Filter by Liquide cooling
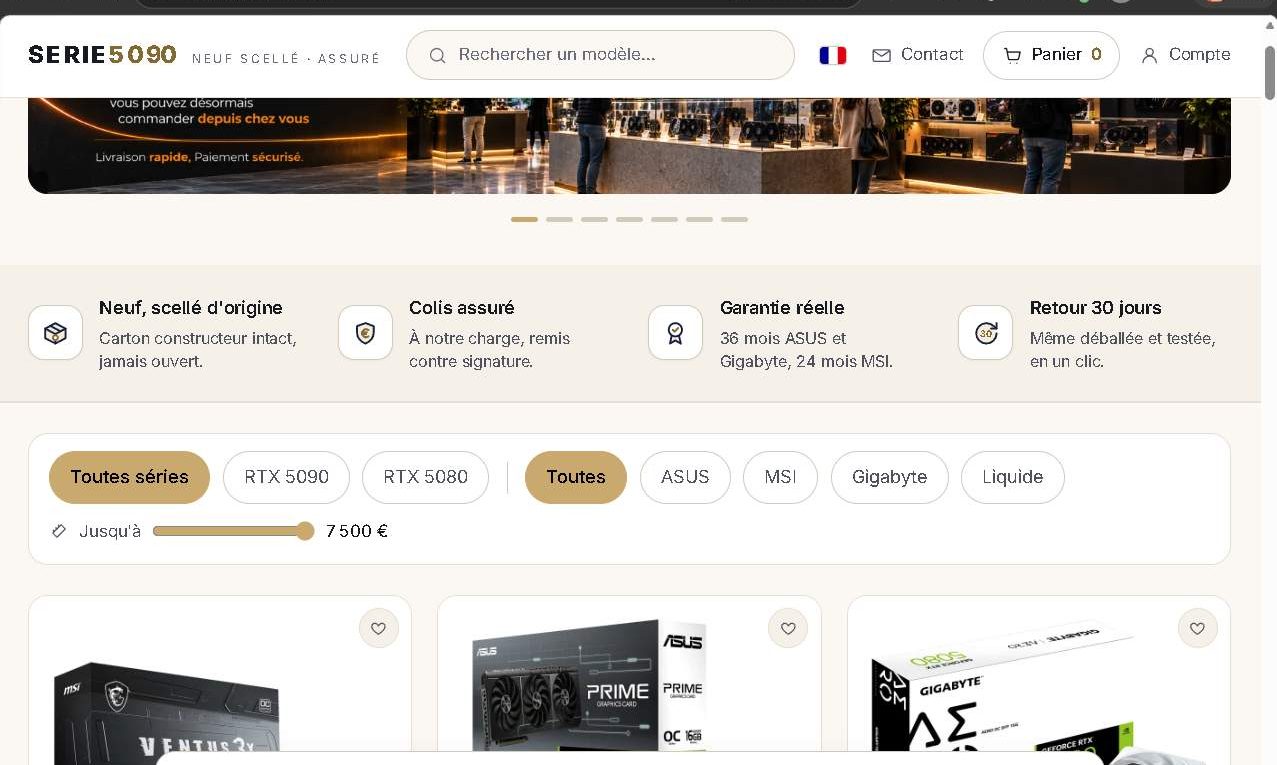This screenshot has height=765, width=1277. pos(1013,477)
